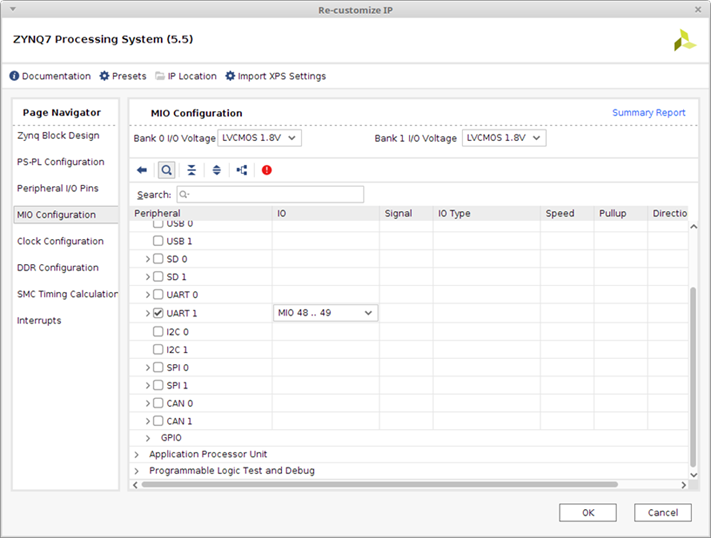
Task: Click the back arrow toolbar icon
Action: coord(142,170)
